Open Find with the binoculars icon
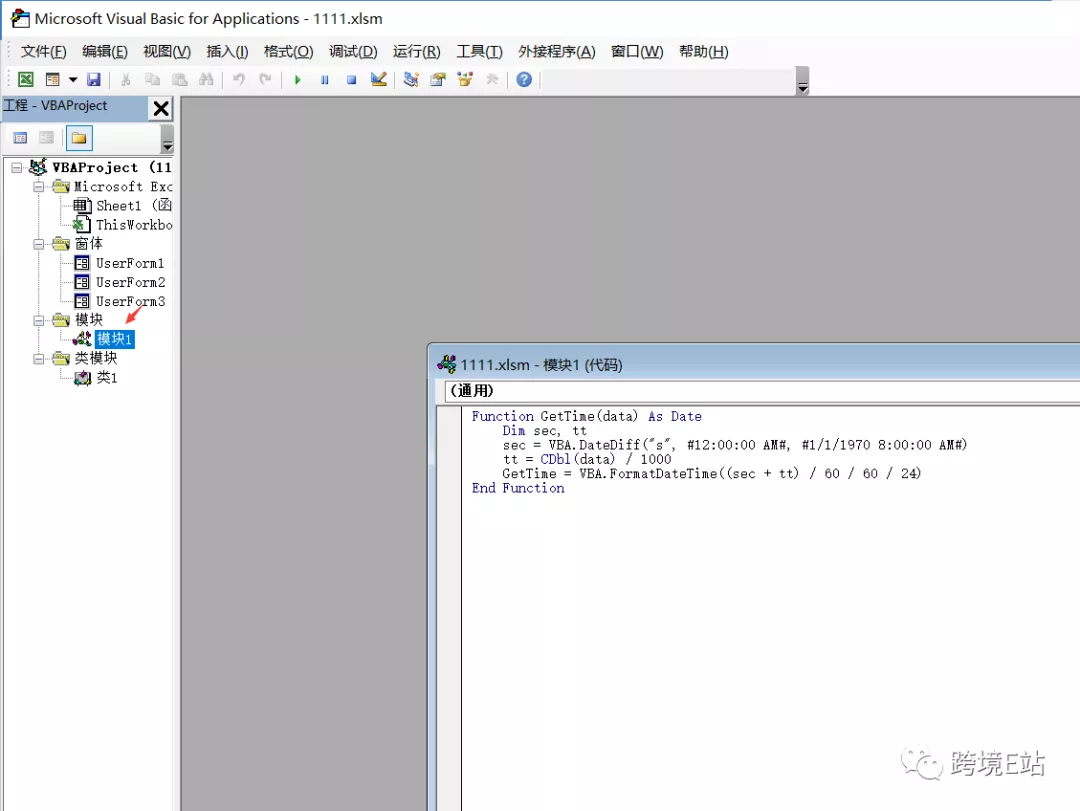1080x811 pixels. (206, 79)
